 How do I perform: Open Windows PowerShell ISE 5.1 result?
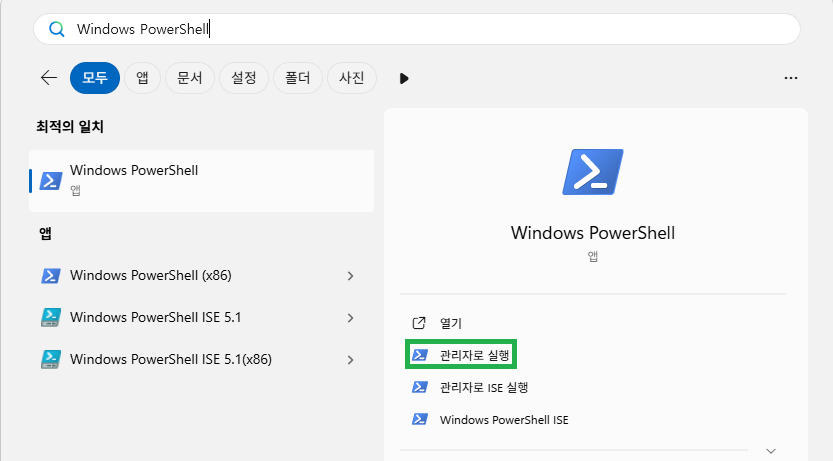coord(201,318)
